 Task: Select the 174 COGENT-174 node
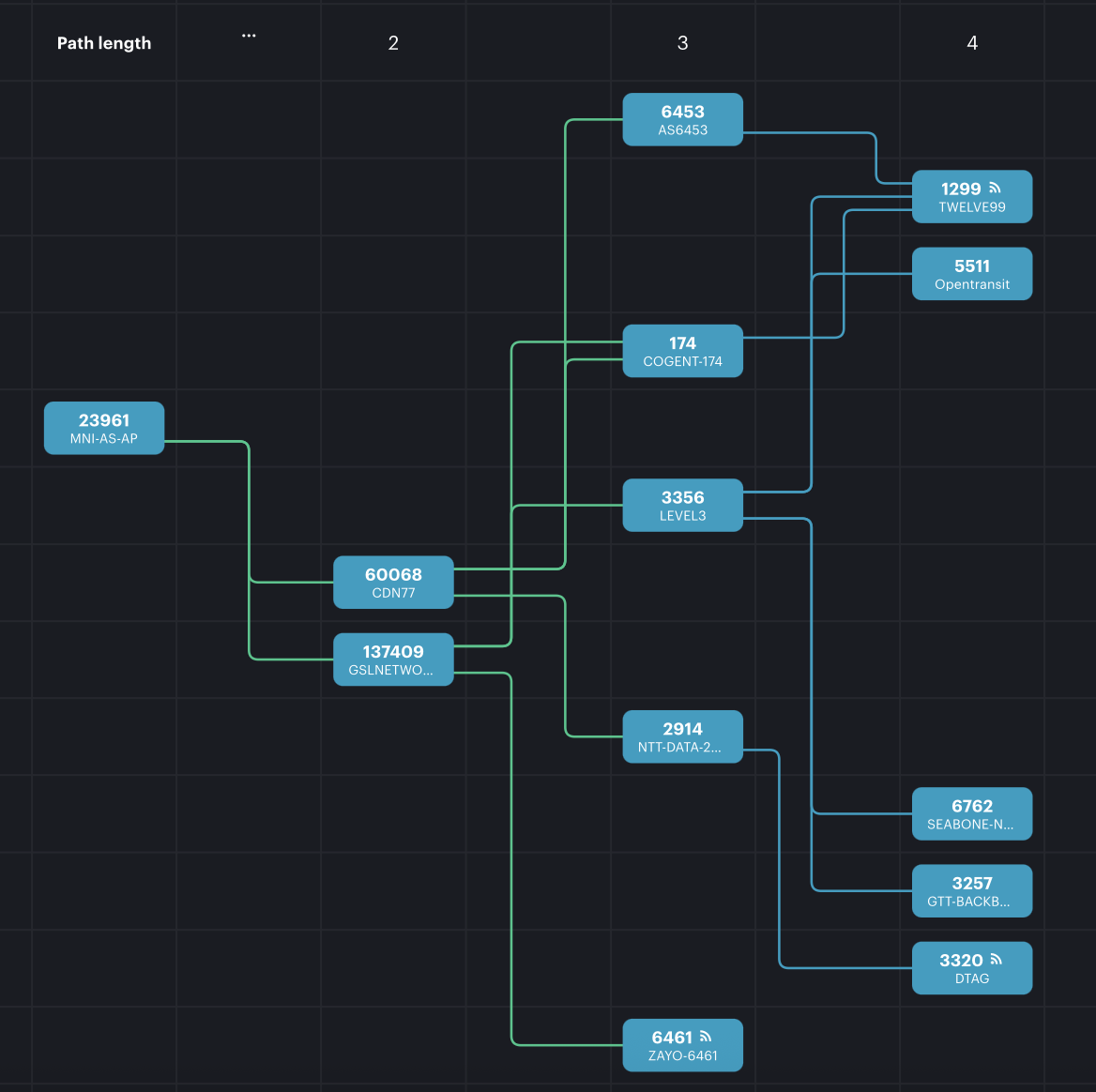[x=682, y=351]
